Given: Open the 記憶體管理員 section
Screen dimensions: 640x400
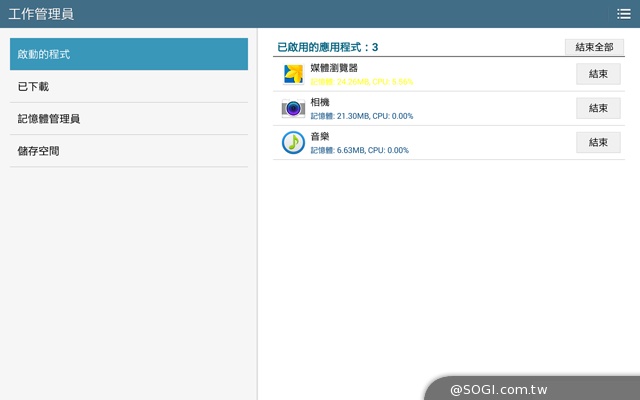Looking at the screenshot, I should [x=129, y=119].
